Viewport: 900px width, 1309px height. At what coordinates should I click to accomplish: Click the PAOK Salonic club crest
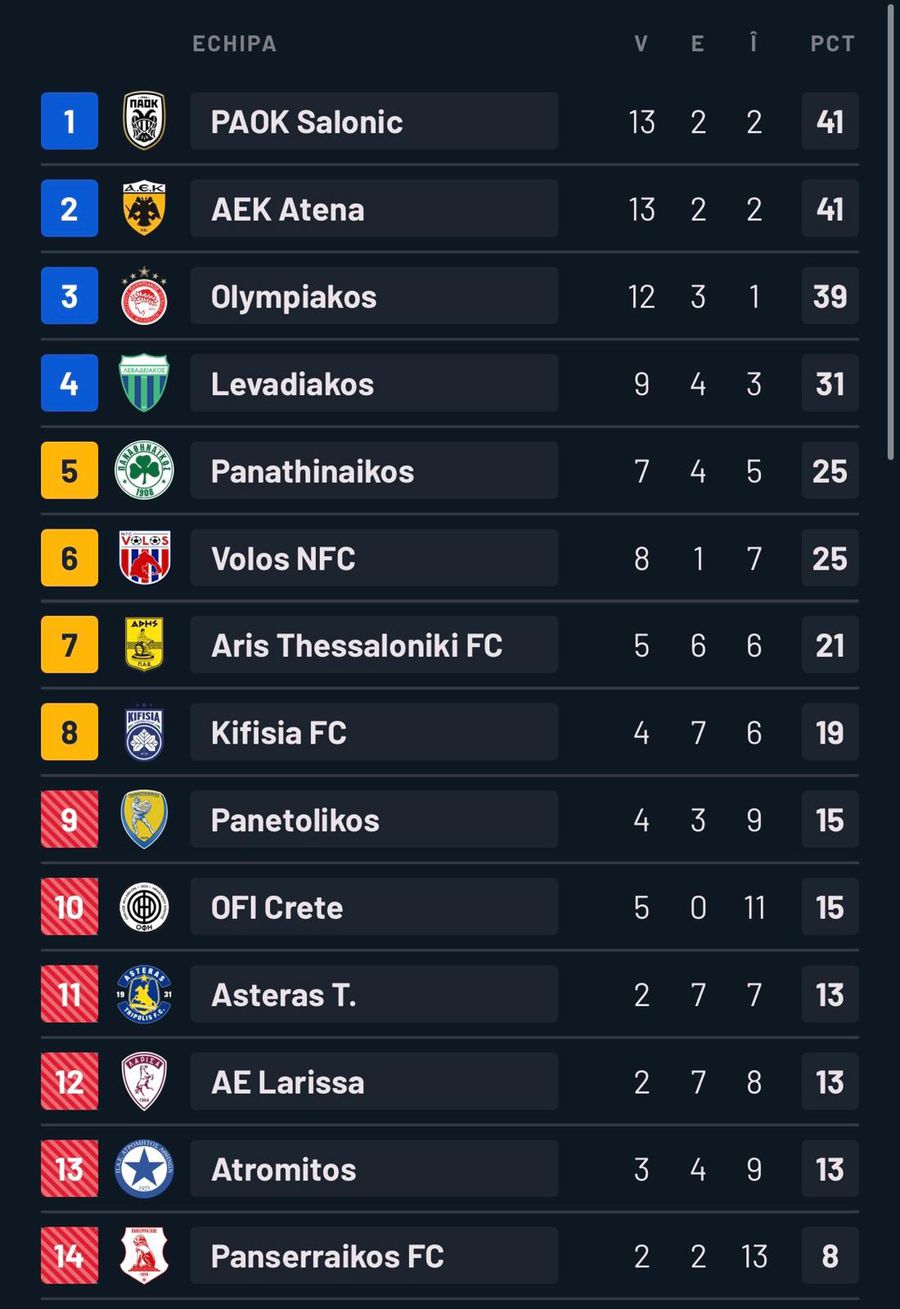(x=143, y=121)
